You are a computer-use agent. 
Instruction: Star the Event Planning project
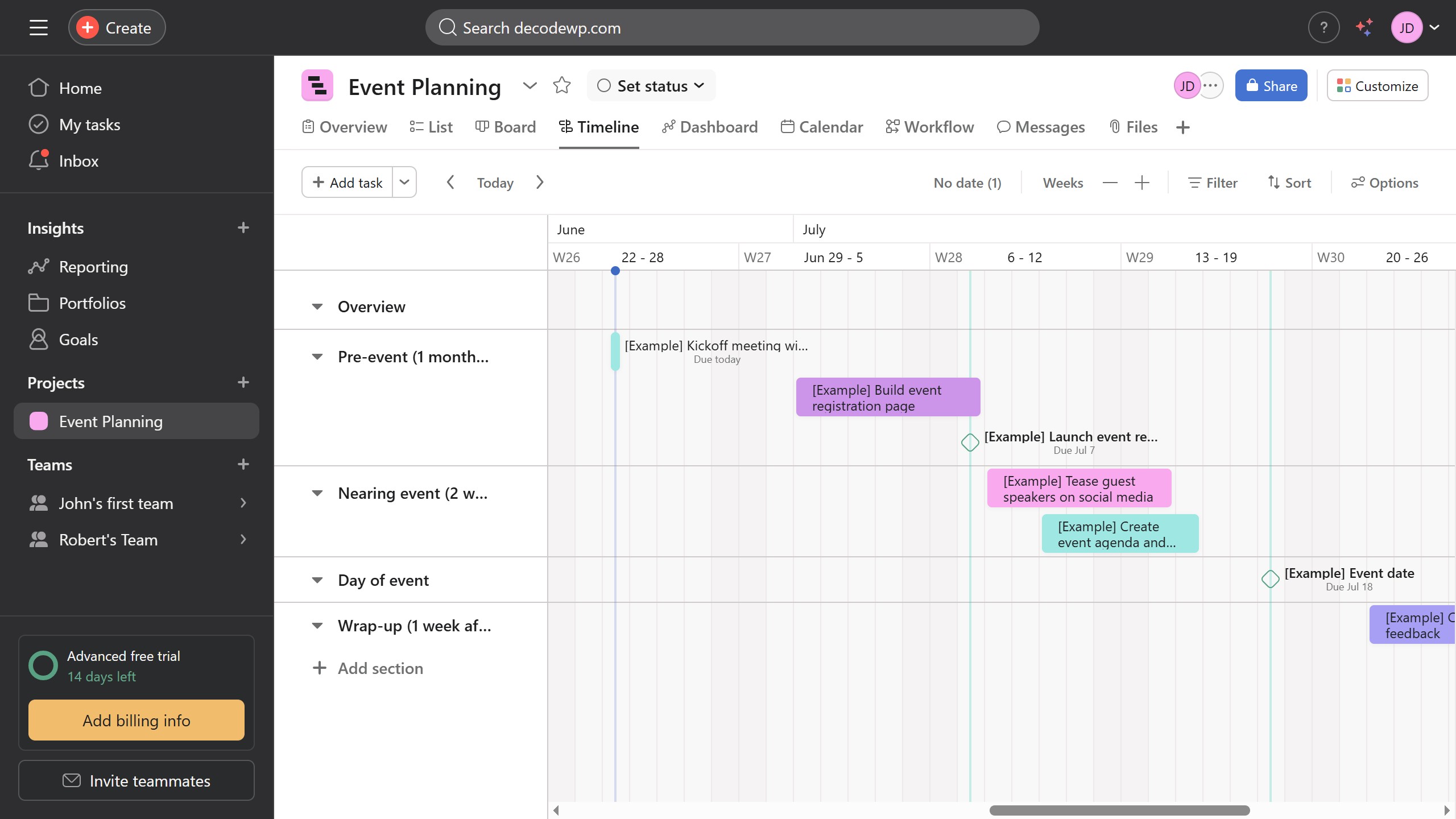561,85
